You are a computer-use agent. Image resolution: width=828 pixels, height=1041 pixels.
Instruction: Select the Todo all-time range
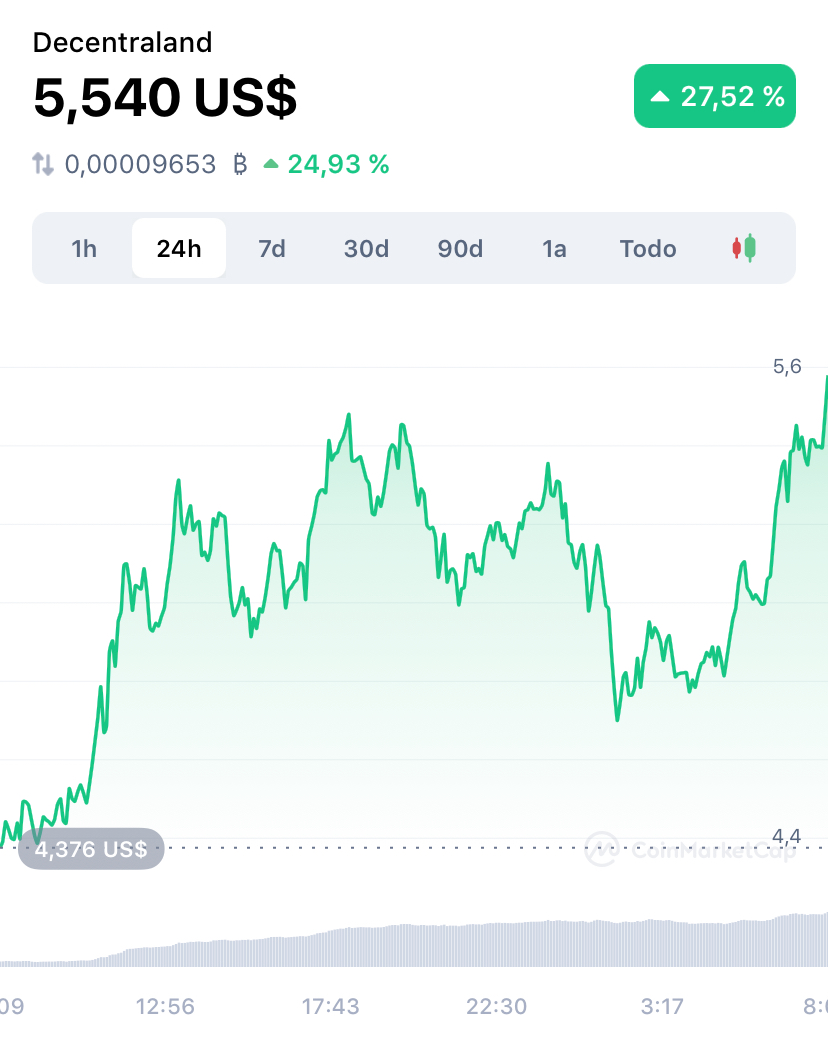(x=648, y=249)
